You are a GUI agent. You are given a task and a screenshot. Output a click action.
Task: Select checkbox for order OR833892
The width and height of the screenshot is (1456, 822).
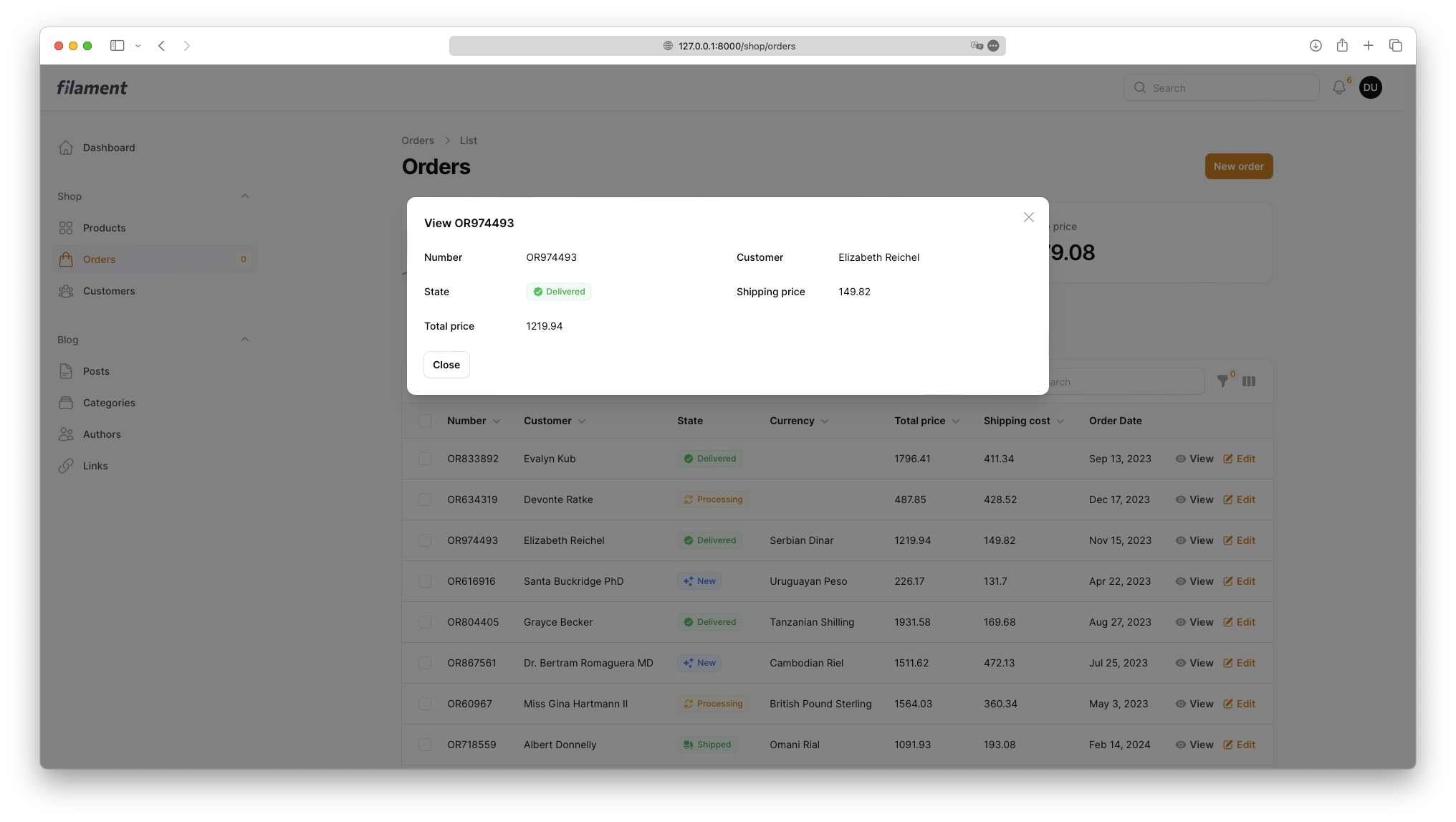click(x=425, y=459)
